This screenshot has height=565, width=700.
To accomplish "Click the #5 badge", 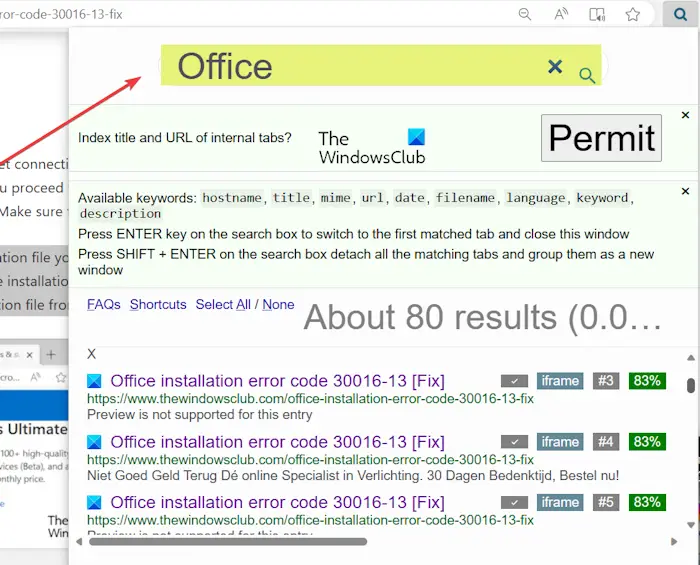I will pos(606,502).
